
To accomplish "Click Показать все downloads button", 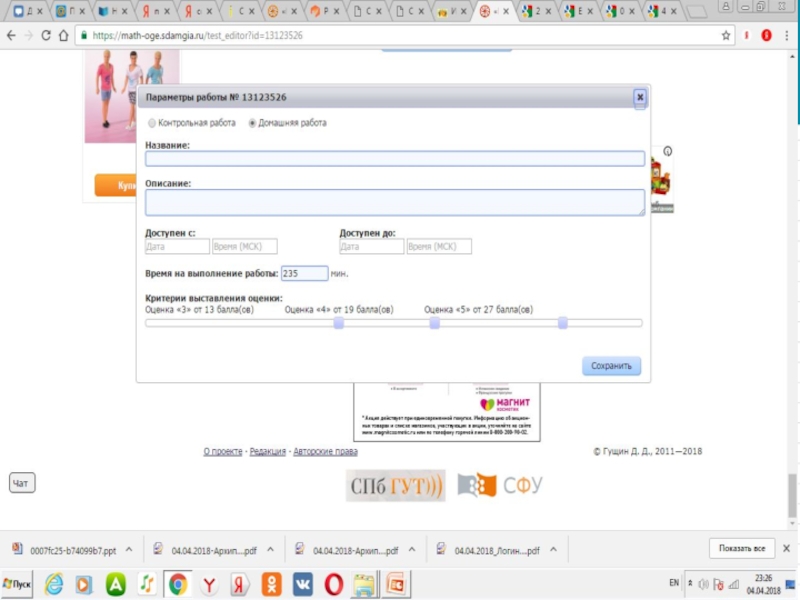I will click(742, 548).
